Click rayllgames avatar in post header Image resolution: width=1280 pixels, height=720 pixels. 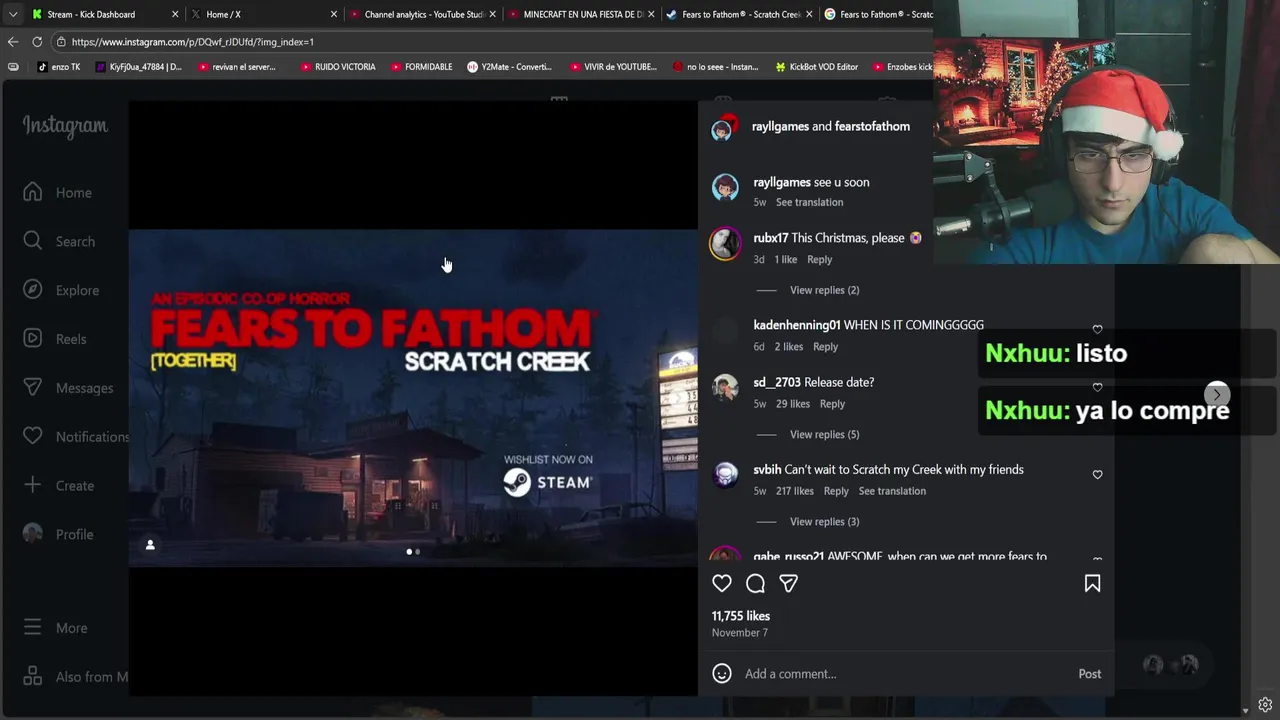(x=723, y=128)
